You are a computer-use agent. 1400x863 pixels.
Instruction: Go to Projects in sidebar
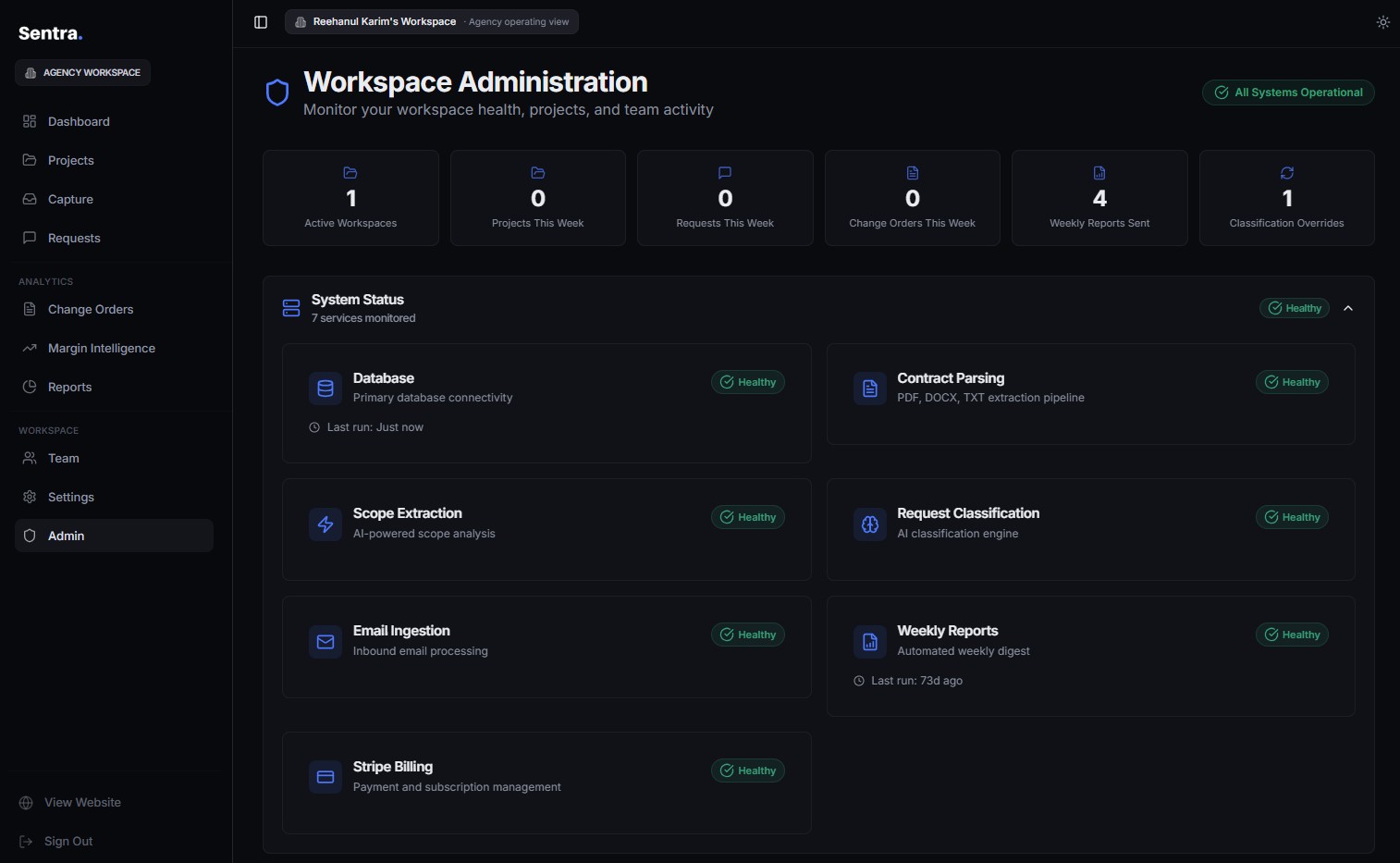114,160
